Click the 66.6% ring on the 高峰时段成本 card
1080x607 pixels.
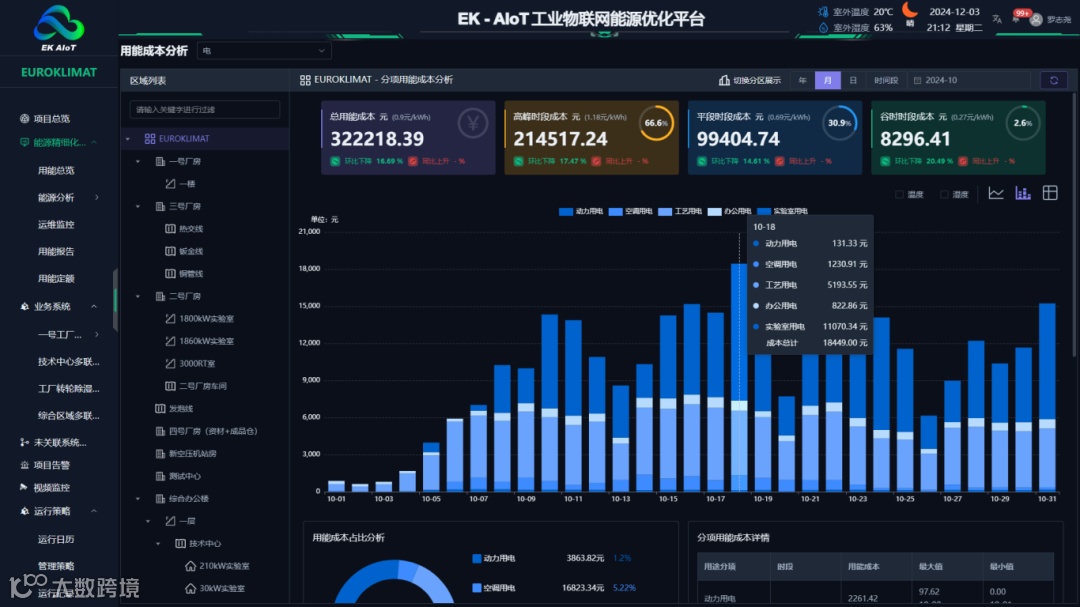click(656, 123)
